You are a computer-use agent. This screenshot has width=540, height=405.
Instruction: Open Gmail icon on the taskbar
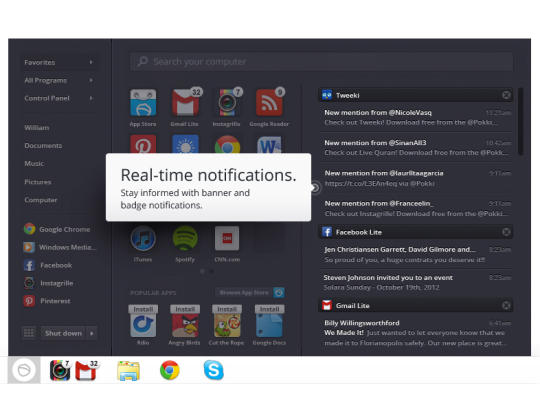coord(86,370)
